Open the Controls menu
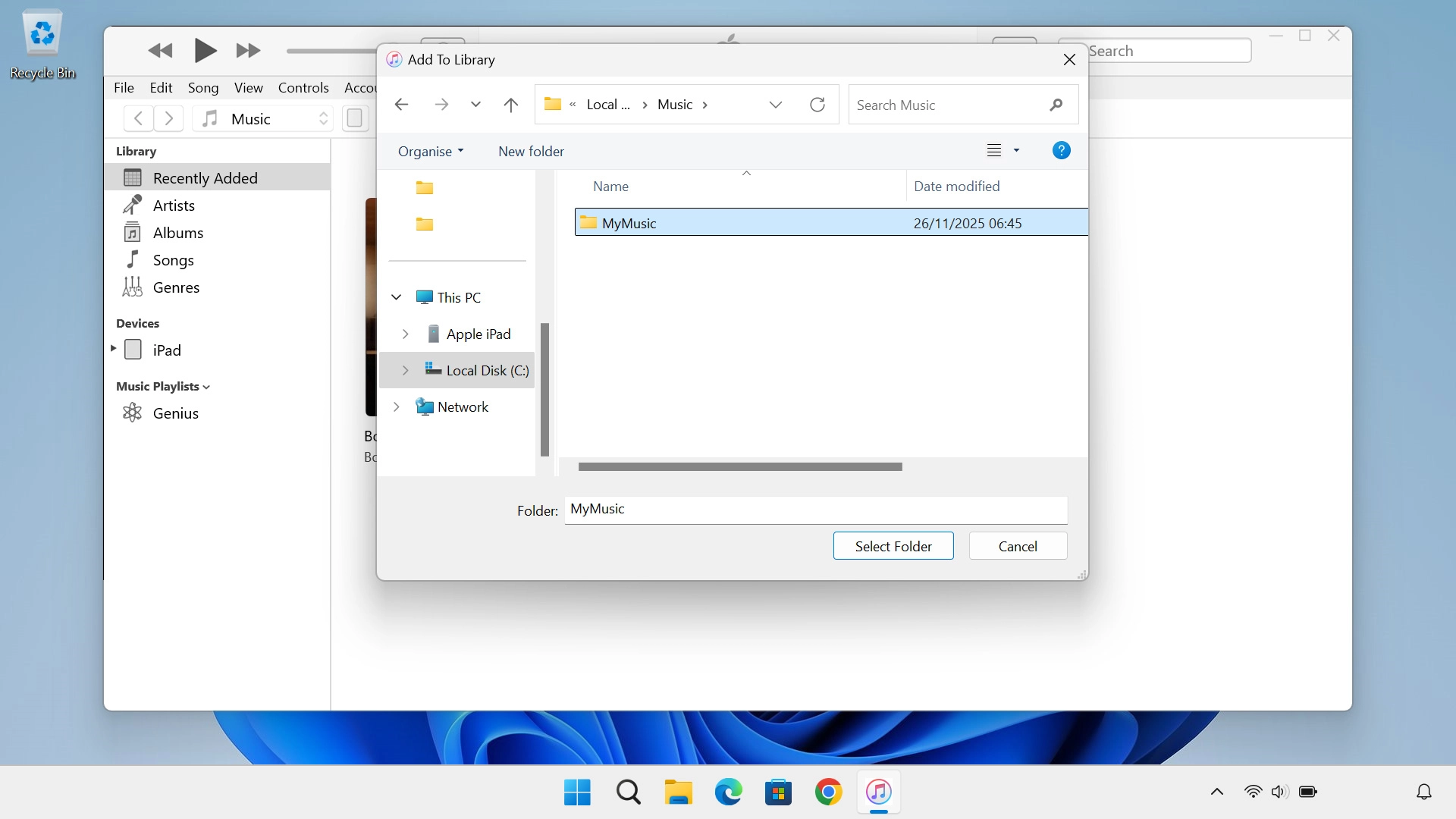The width and height of the screenshot is (1456, 819). [x=303, y=87]
